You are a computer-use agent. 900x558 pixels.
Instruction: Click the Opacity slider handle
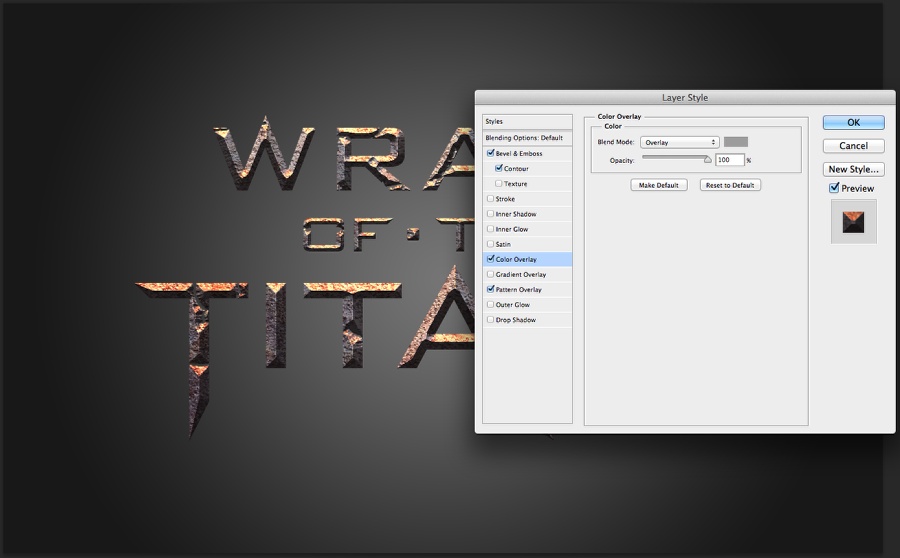click(x=708, y=160)
